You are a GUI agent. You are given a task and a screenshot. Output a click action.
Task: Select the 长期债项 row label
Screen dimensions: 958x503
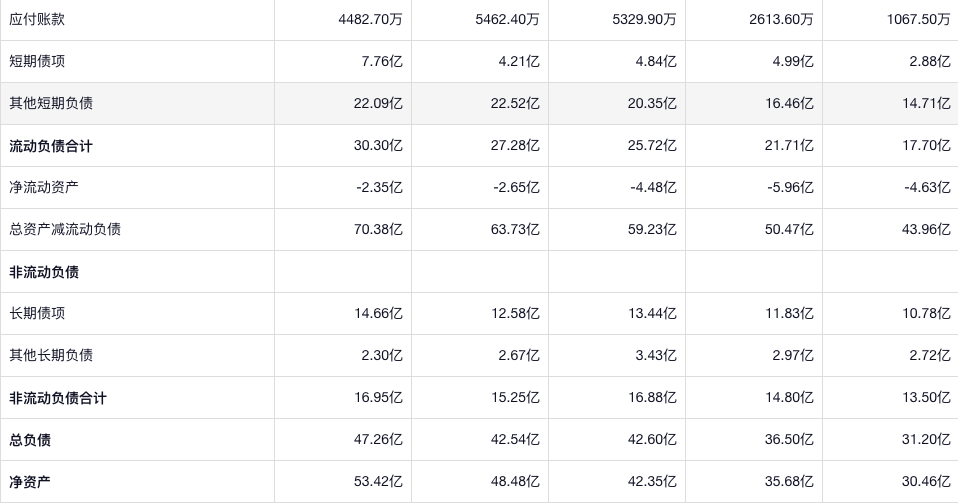click(x=37, y=313)
